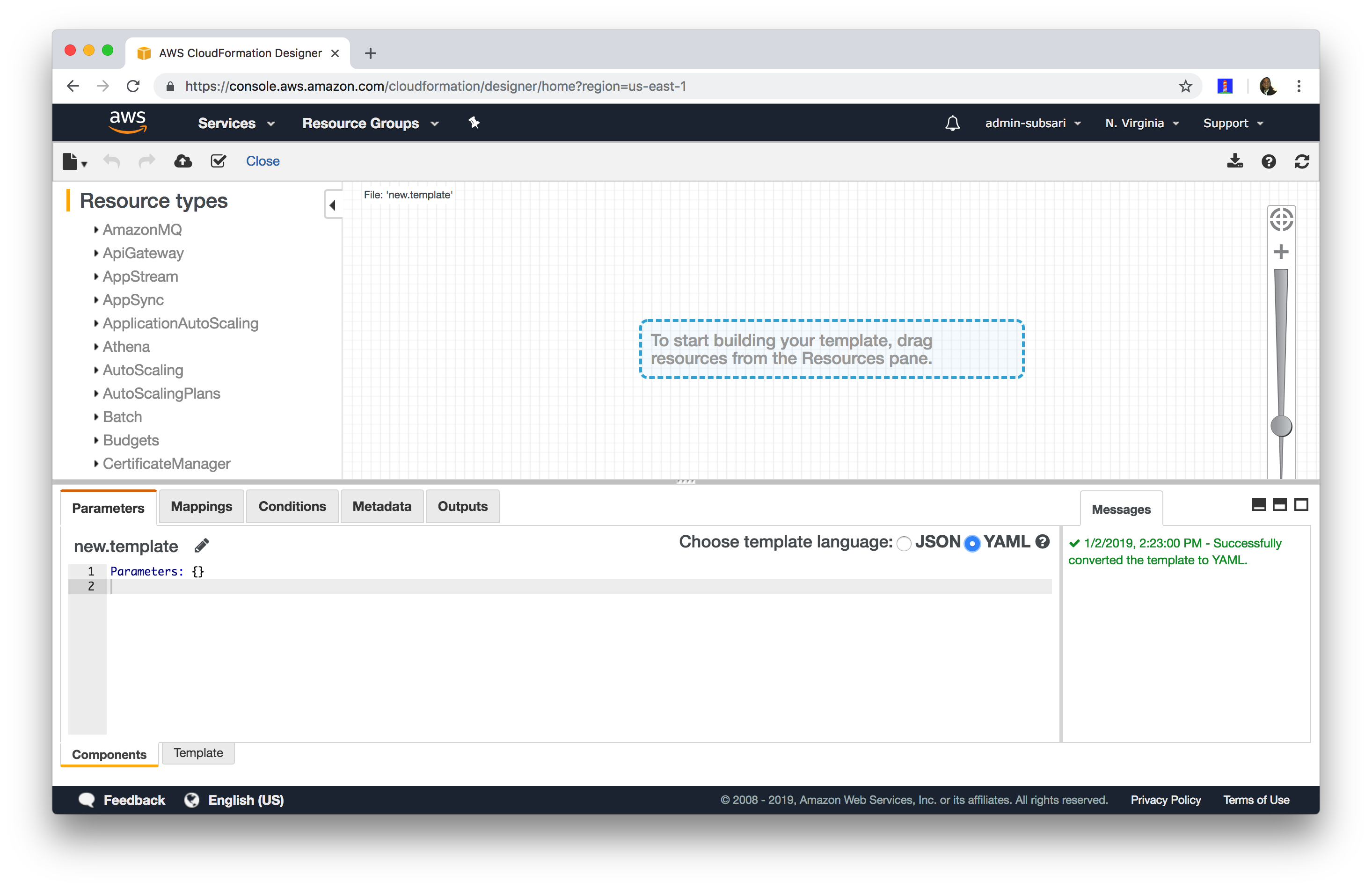Click the pin shortcuts icon

474,123
